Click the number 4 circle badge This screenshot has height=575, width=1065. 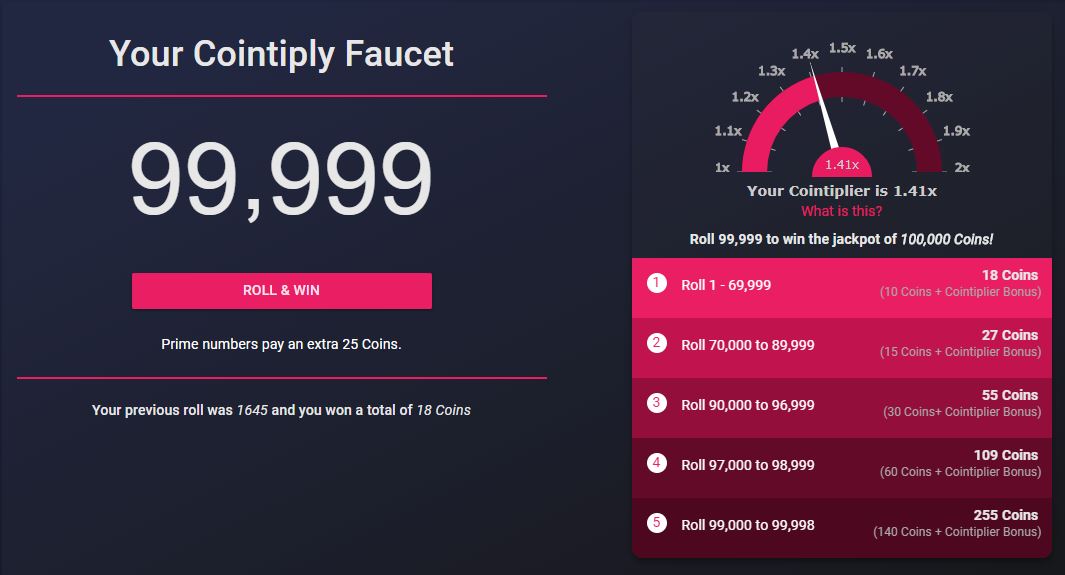(657, 463)
